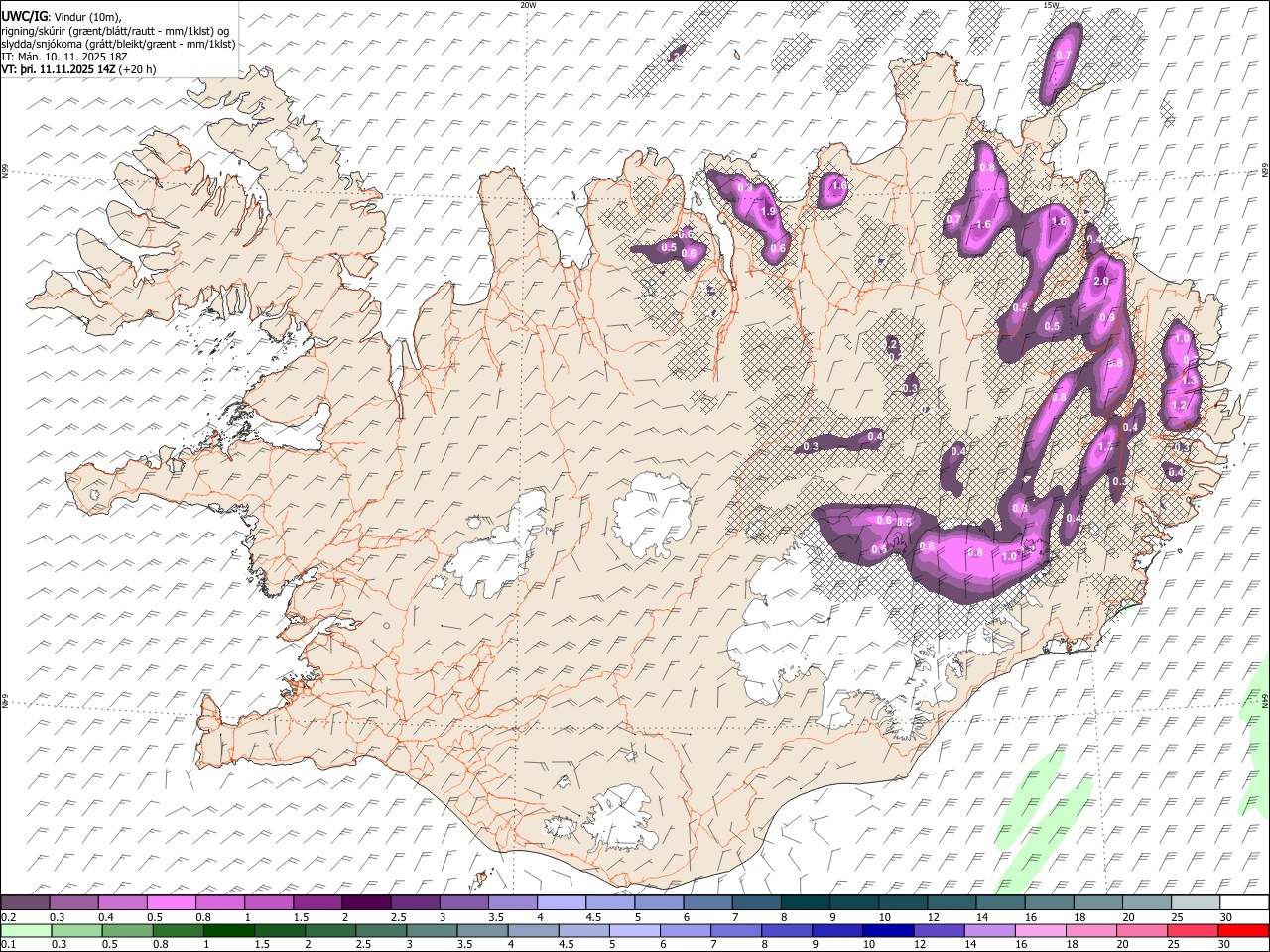Select the light pink 16 swatch in the lower legend
This screenshot has height=952, width=1270.
point(1040,931)
